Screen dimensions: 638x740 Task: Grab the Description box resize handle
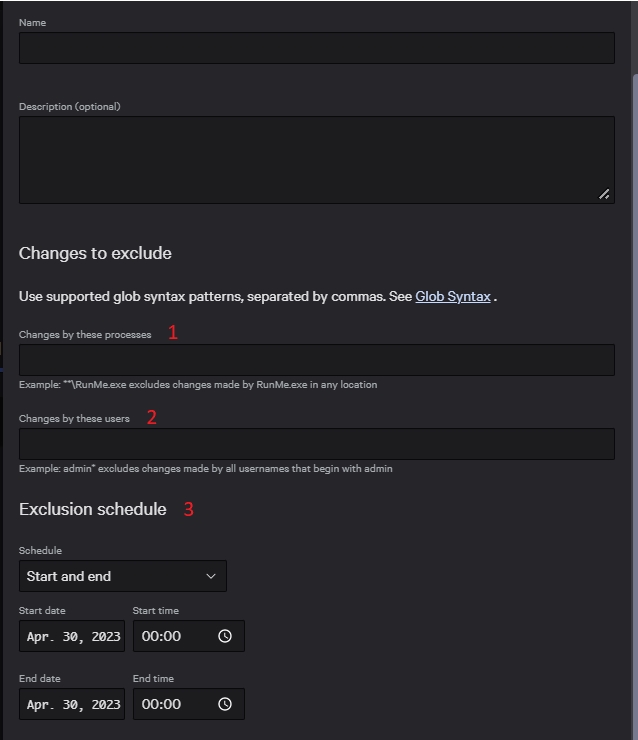click(x=604, y=194)
